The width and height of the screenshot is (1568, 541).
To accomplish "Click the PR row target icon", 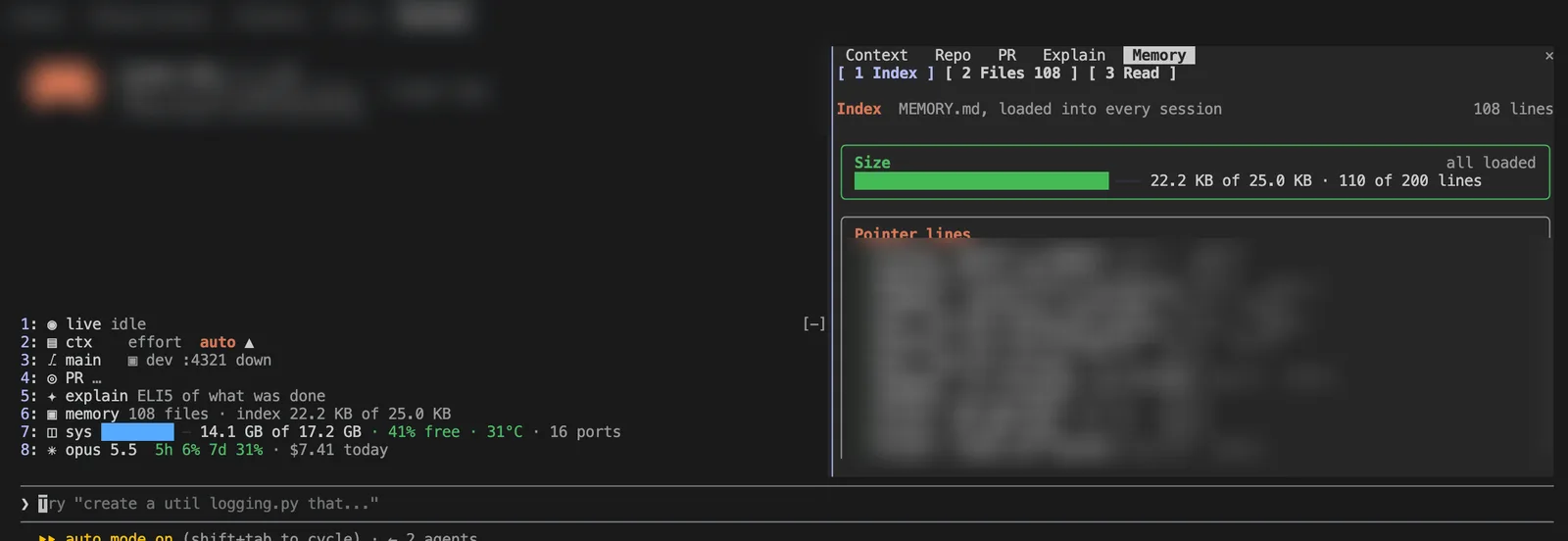I will [x=52, y=378].
